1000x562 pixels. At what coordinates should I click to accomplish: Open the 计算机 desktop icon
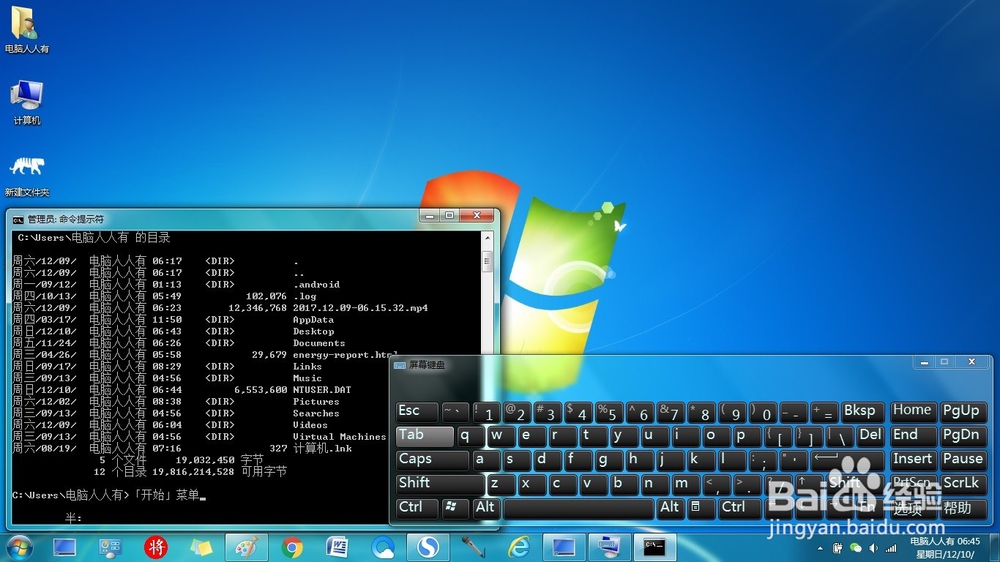click(26, 102)
